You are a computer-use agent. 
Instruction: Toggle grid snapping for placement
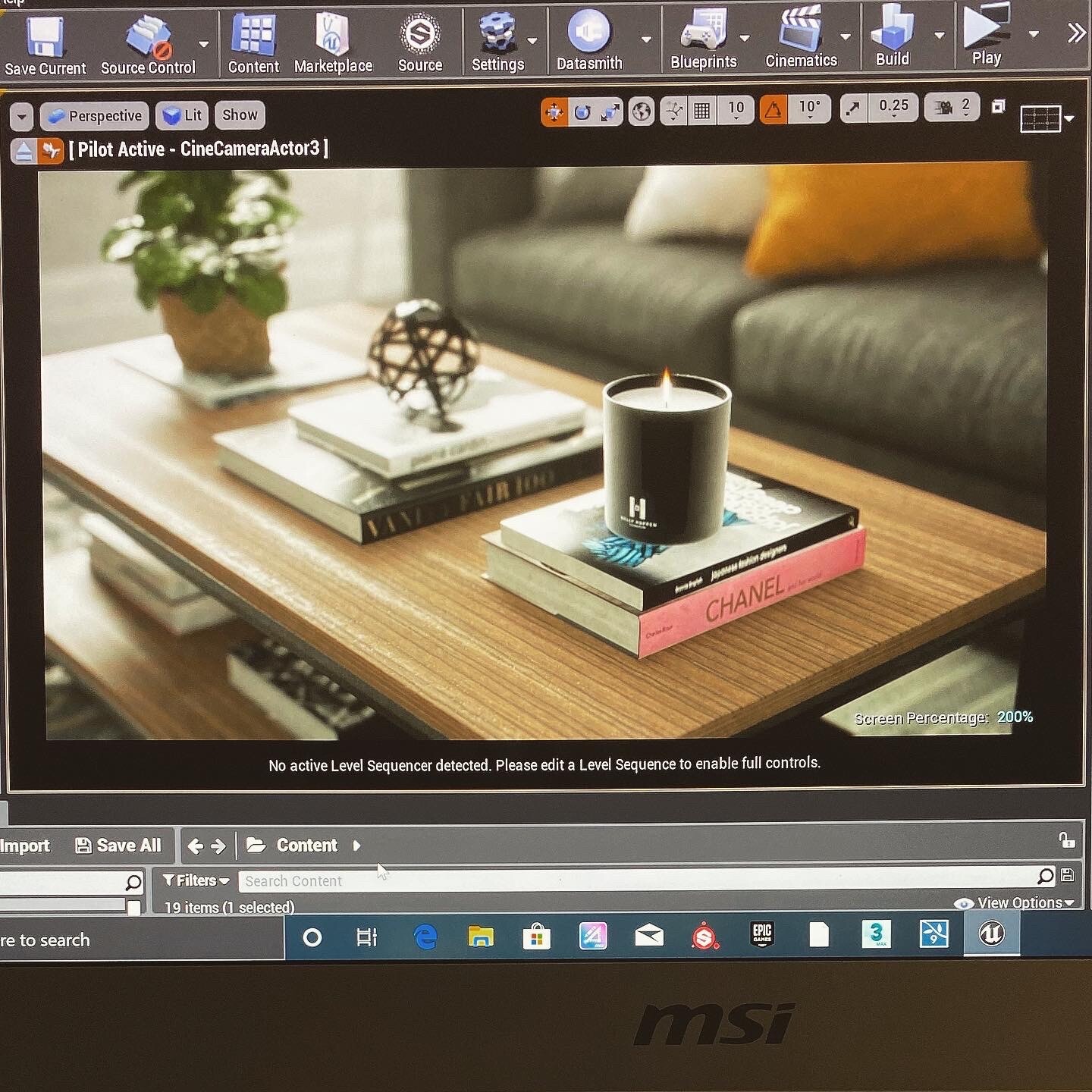[701, 110]
